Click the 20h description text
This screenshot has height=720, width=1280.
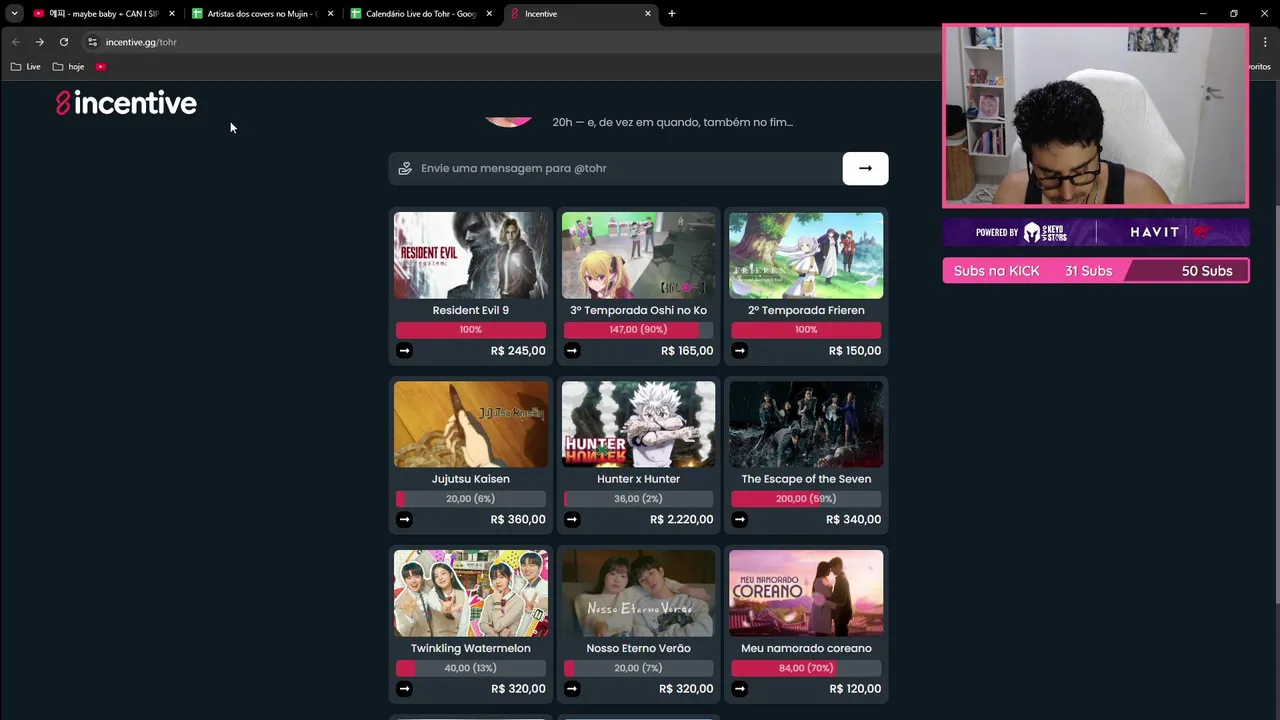(673, 122)
